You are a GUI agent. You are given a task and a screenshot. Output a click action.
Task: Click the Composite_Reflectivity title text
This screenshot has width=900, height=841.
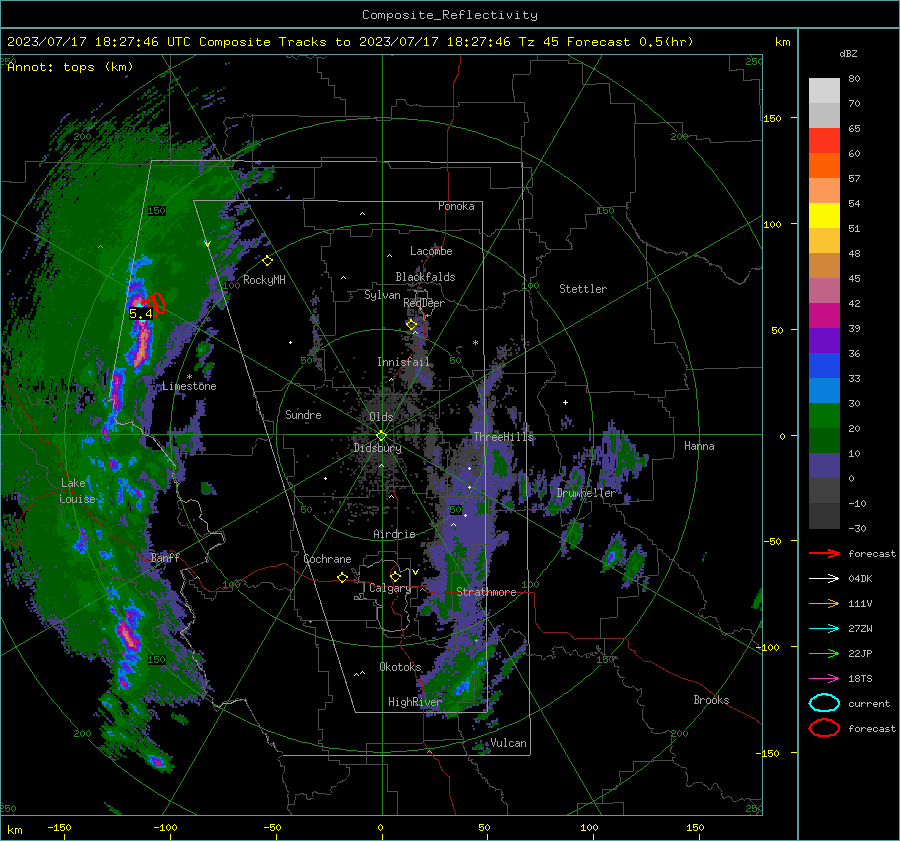[450, 15]
